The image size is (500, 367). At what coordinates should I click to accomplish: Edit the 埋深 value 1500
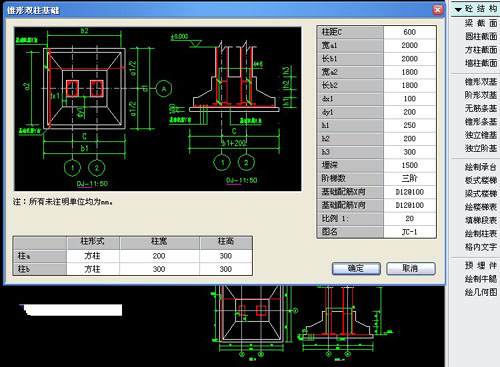(410, 165)
